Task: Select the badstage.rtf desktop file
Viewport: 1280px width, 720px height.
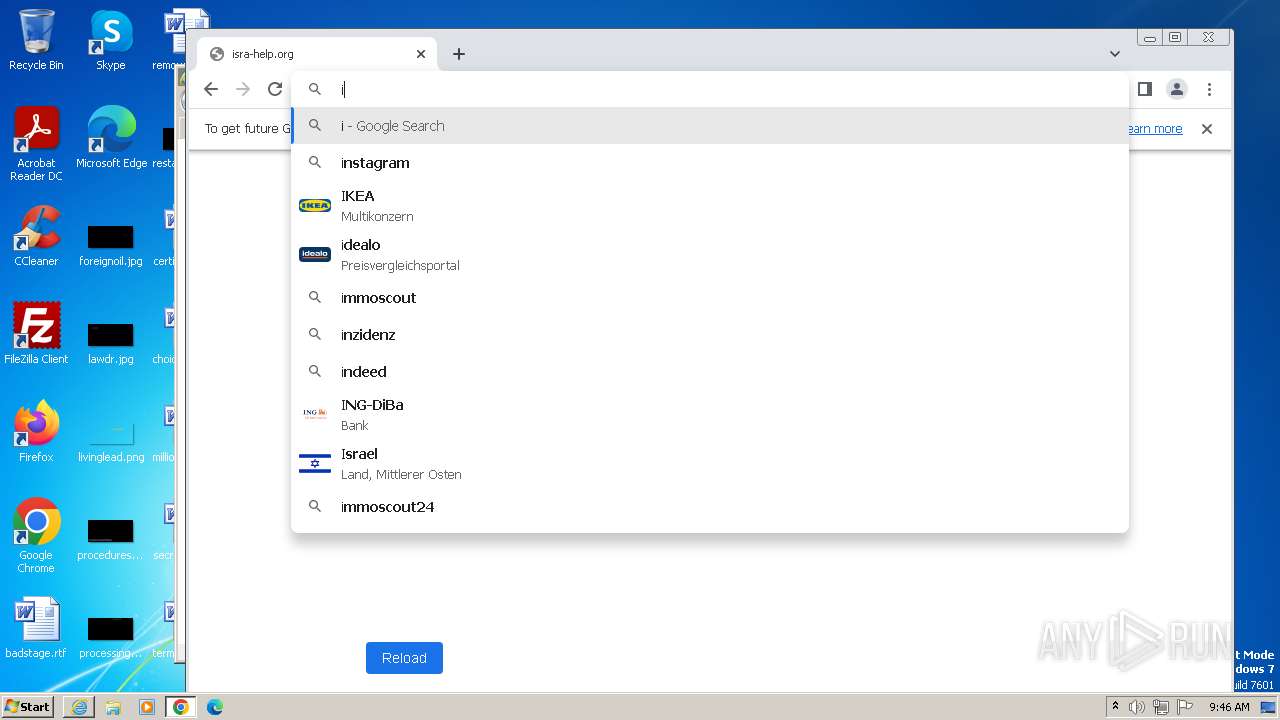Action: 36,630
